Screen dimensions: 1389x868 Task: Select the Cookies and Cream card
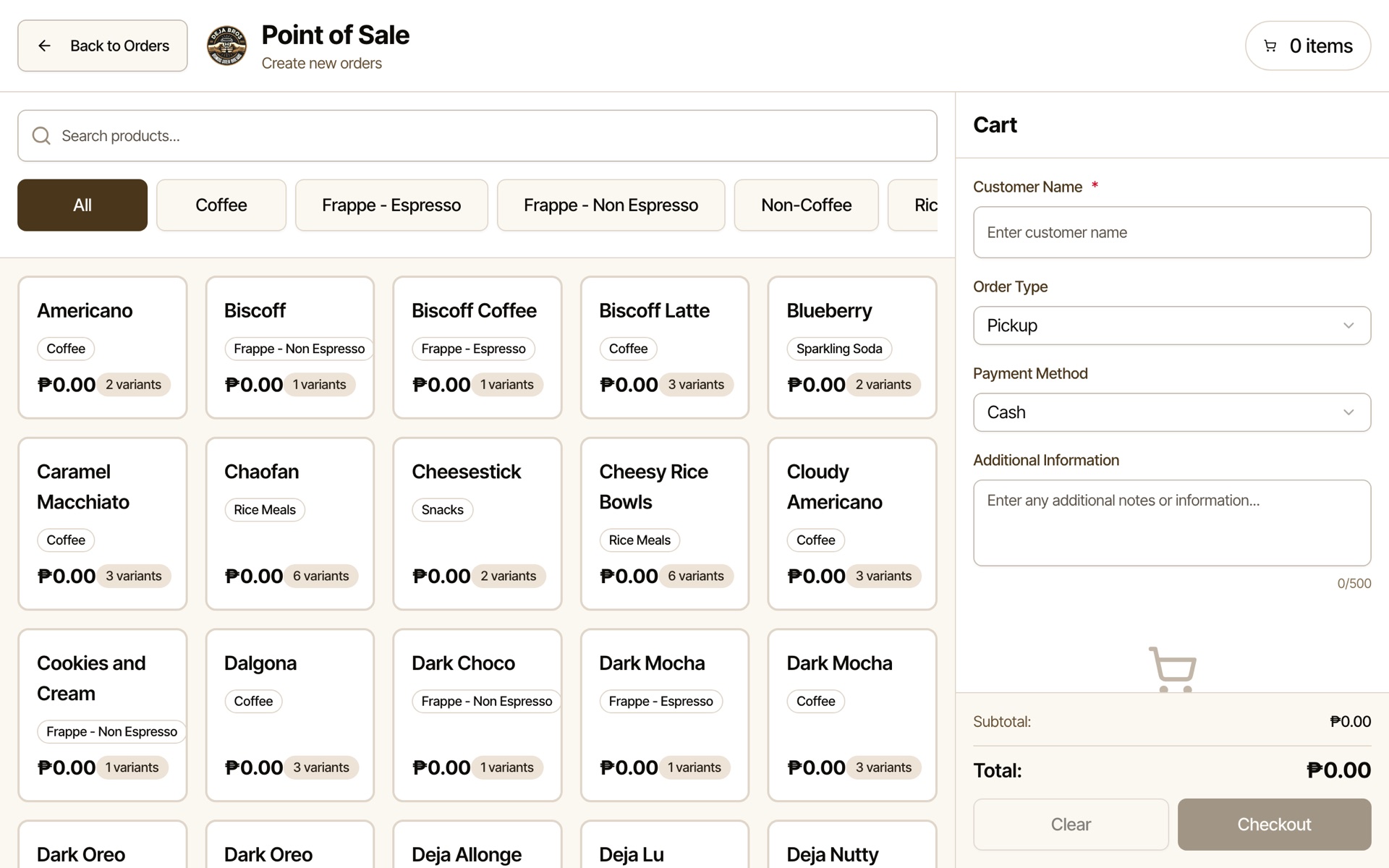[103, 715]
